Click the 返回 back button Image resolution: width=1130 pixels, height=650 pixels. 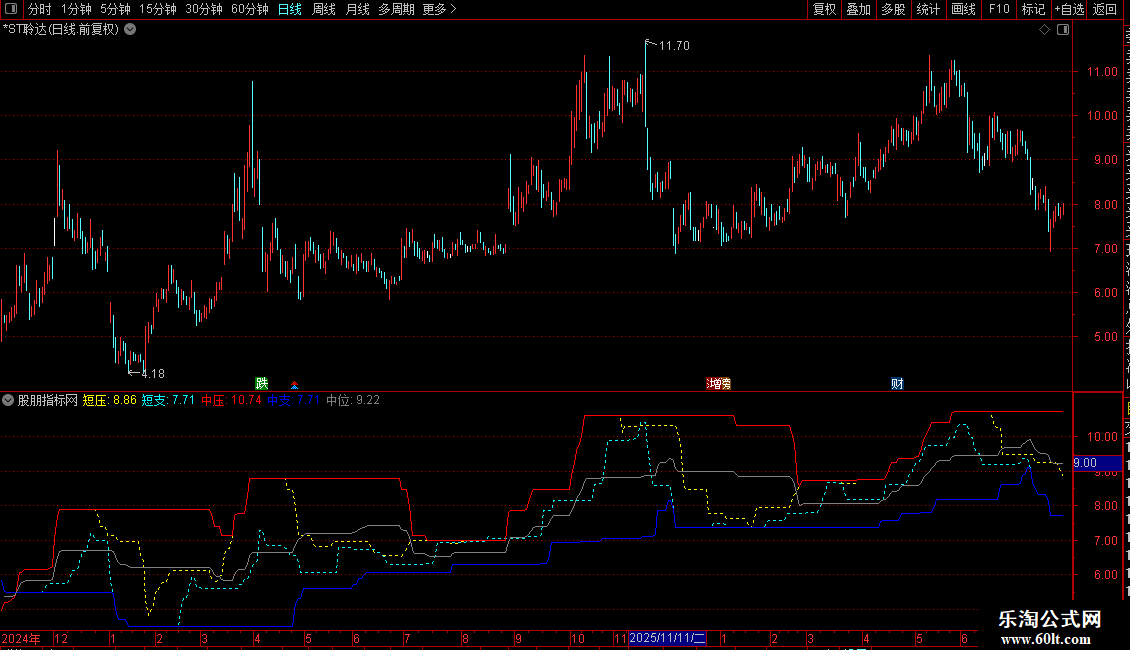(1105, 9)
